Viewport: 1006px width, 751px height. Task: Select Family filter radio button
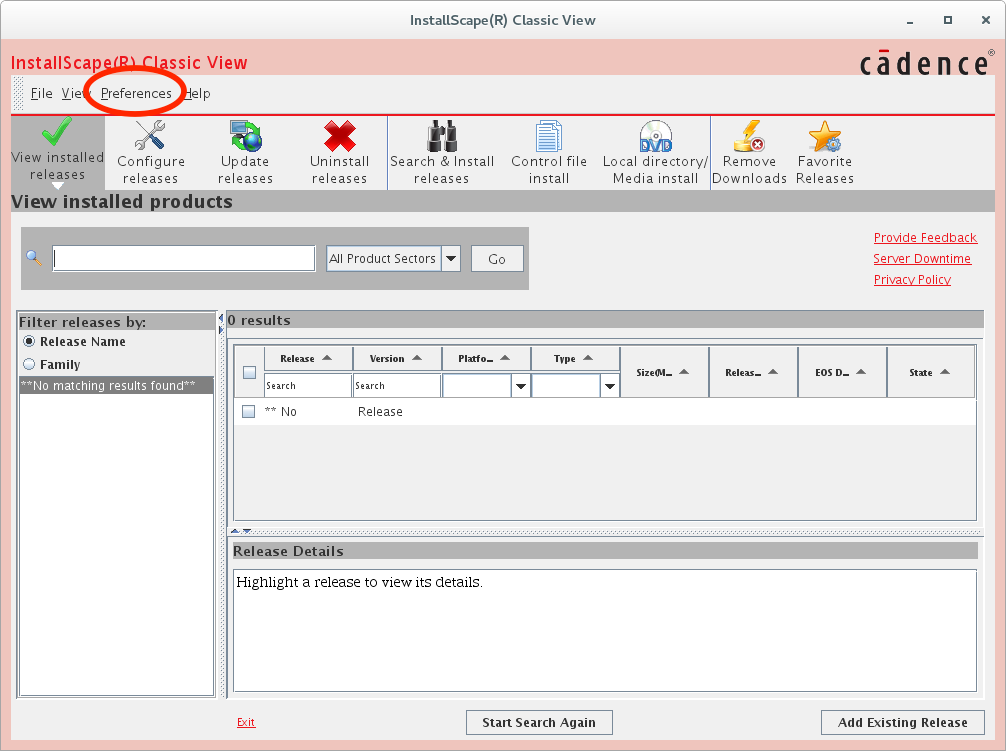tap(29, 364)
